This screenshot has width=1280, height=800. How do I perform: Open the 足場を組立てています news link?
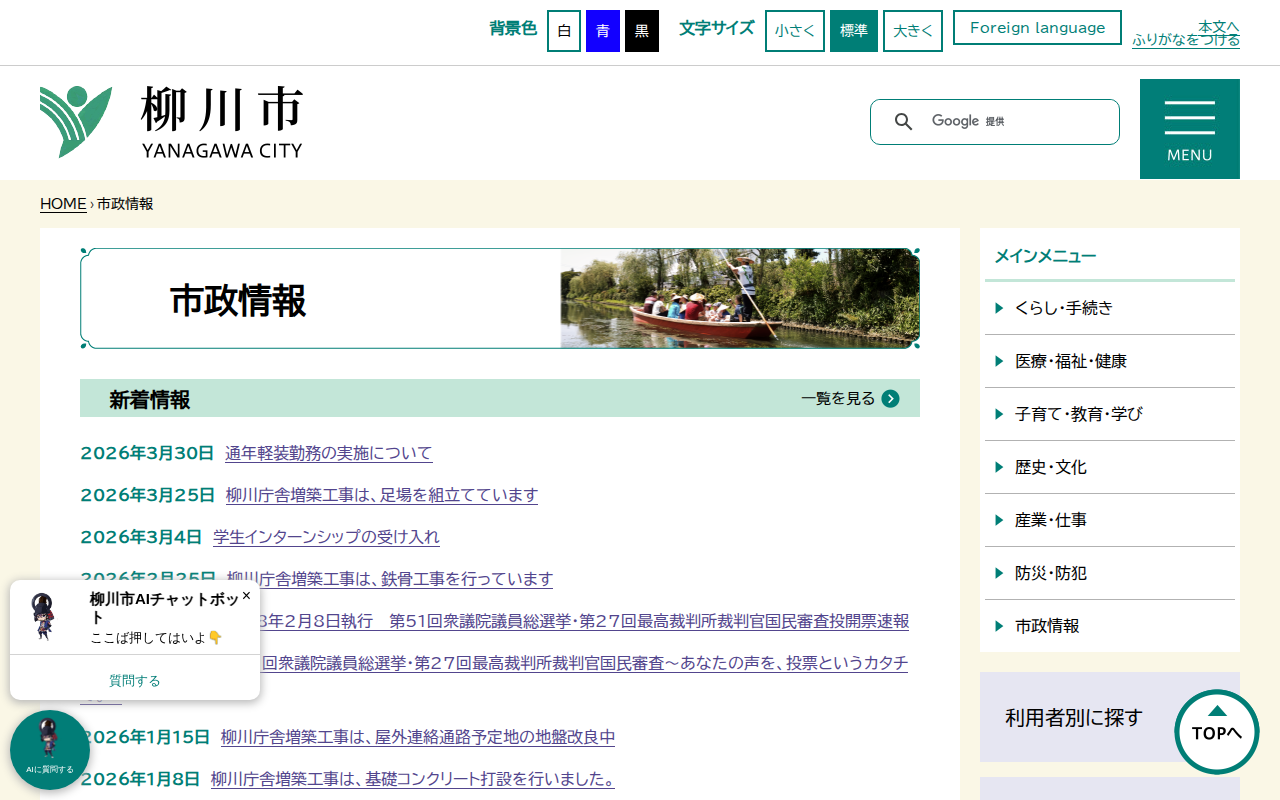coord(382,495)
